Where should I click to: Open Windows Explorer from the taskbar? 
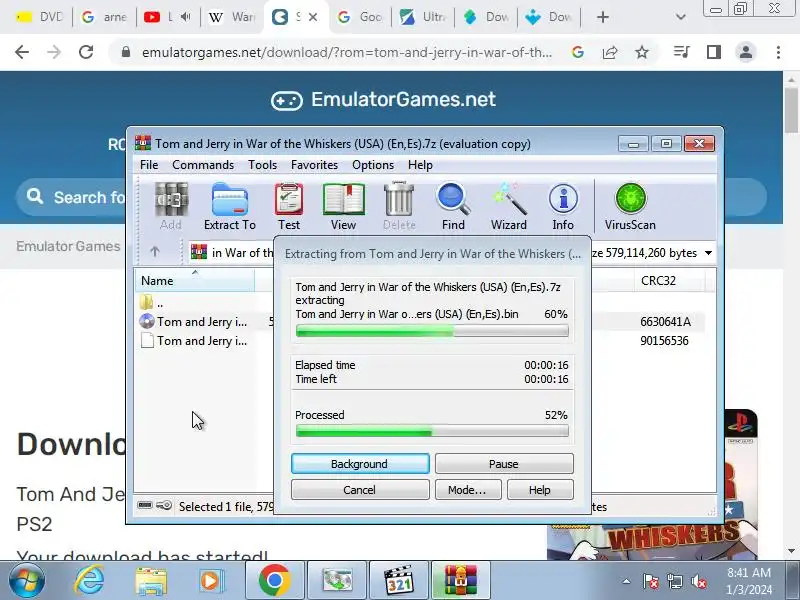151,581
